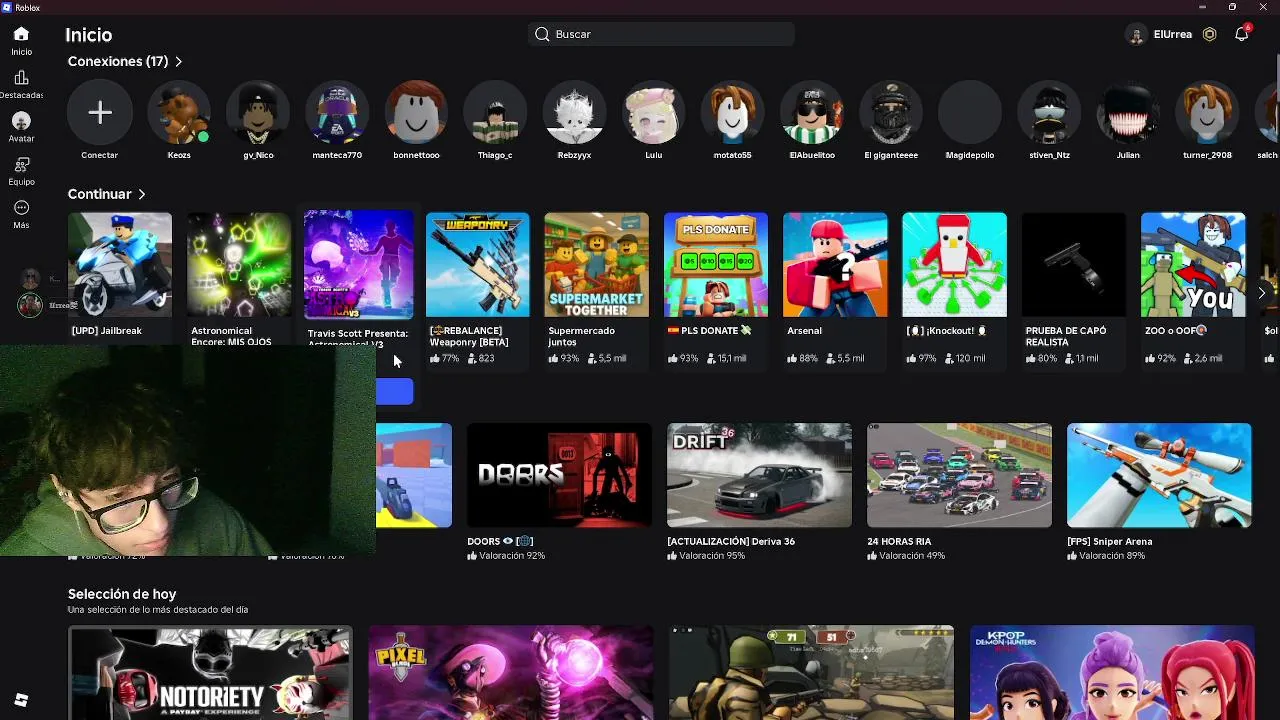The width and height of the screenshot is (1280, 720).
Task: Open Arsenal game thumbnail
Action: (835, 264)
